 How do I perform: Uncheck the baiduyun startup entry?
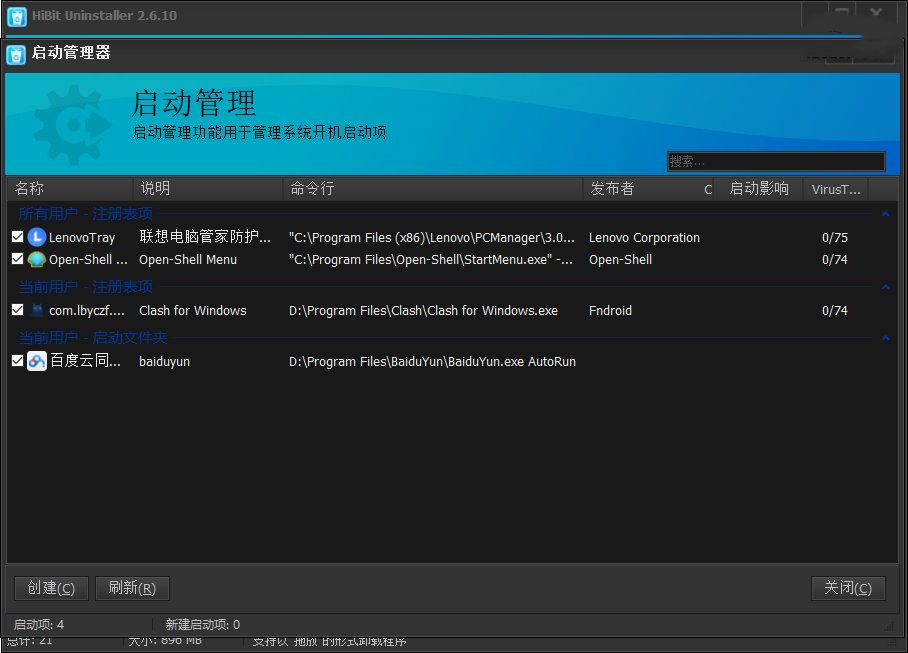tap(17, 361)
